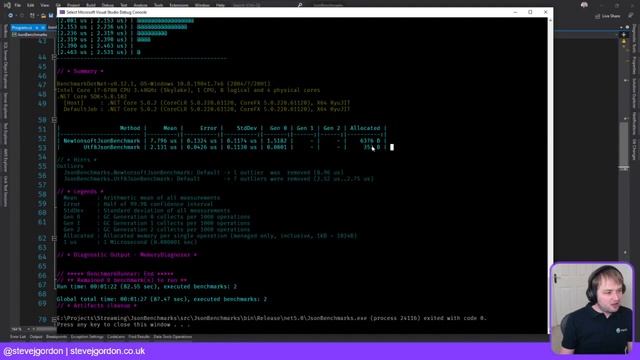Open the Find Results bottom tab
The image size is (640, 360).
click(139, 337)
